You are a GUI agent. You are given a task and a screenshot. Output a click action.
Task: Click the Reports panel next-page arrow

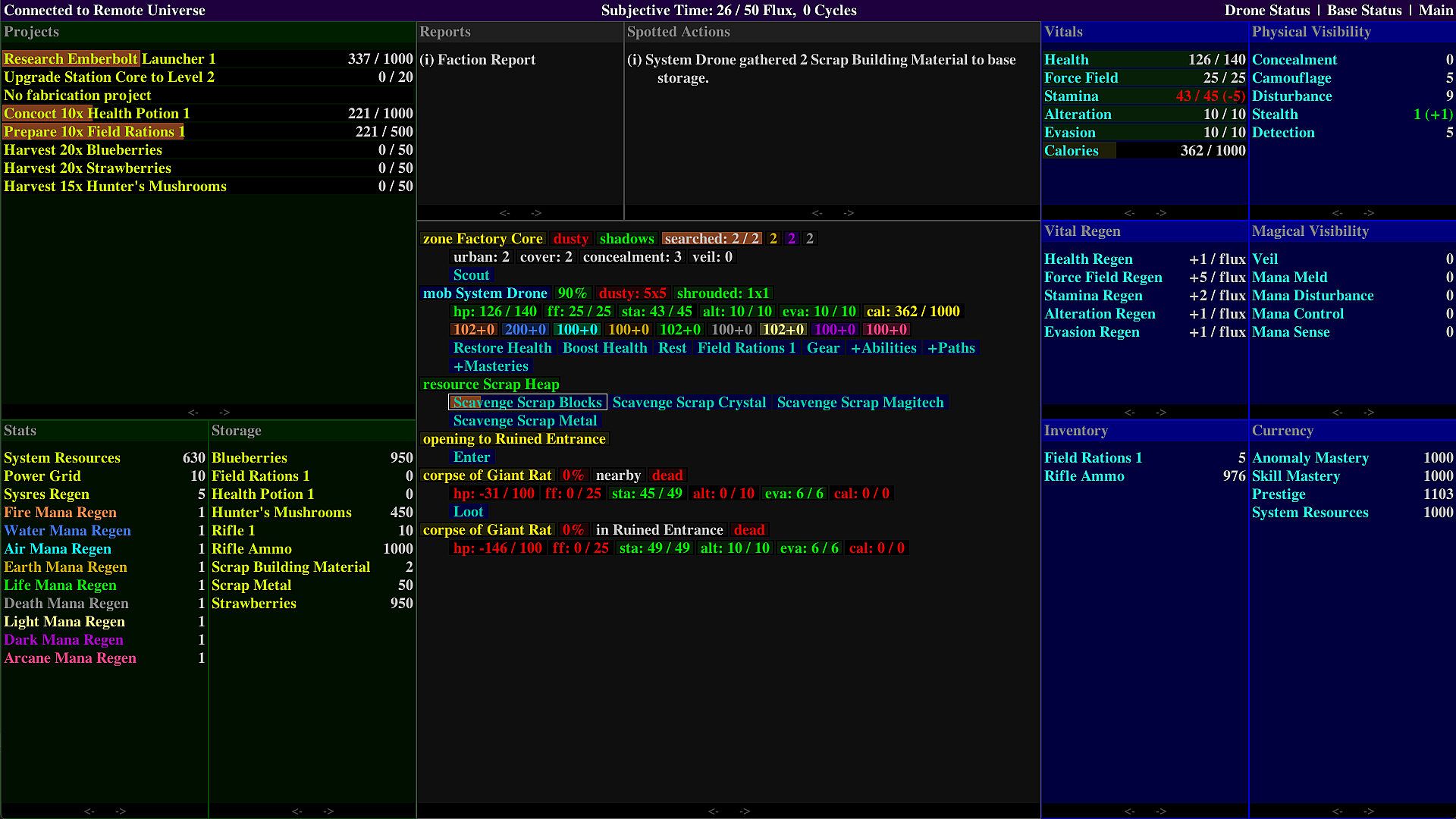click(x=536, y=213)
